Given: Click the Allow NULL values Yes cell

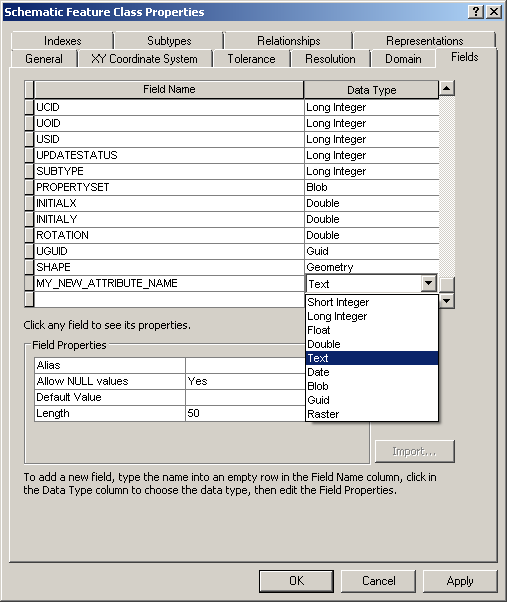Looking at the screenshot, I should (246, 381).
